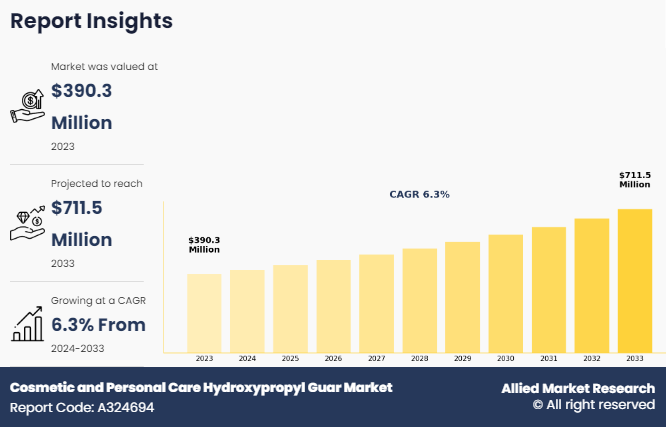Click the 2032 axis year label
The width and height of the screenshot is (666, 427).
coord(591,358)
